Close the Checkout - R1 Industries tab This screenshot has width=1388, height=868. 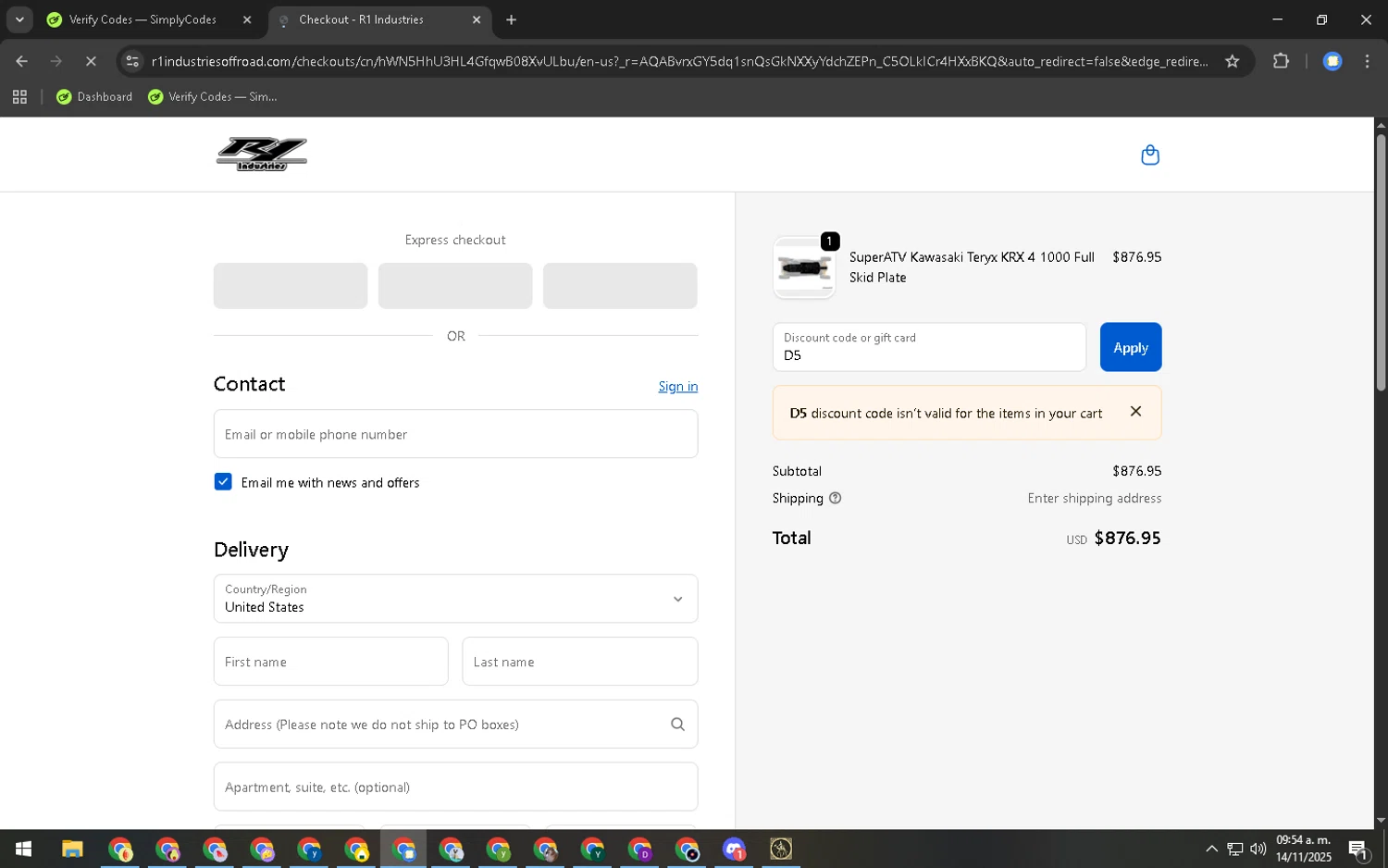click(477, 19)
